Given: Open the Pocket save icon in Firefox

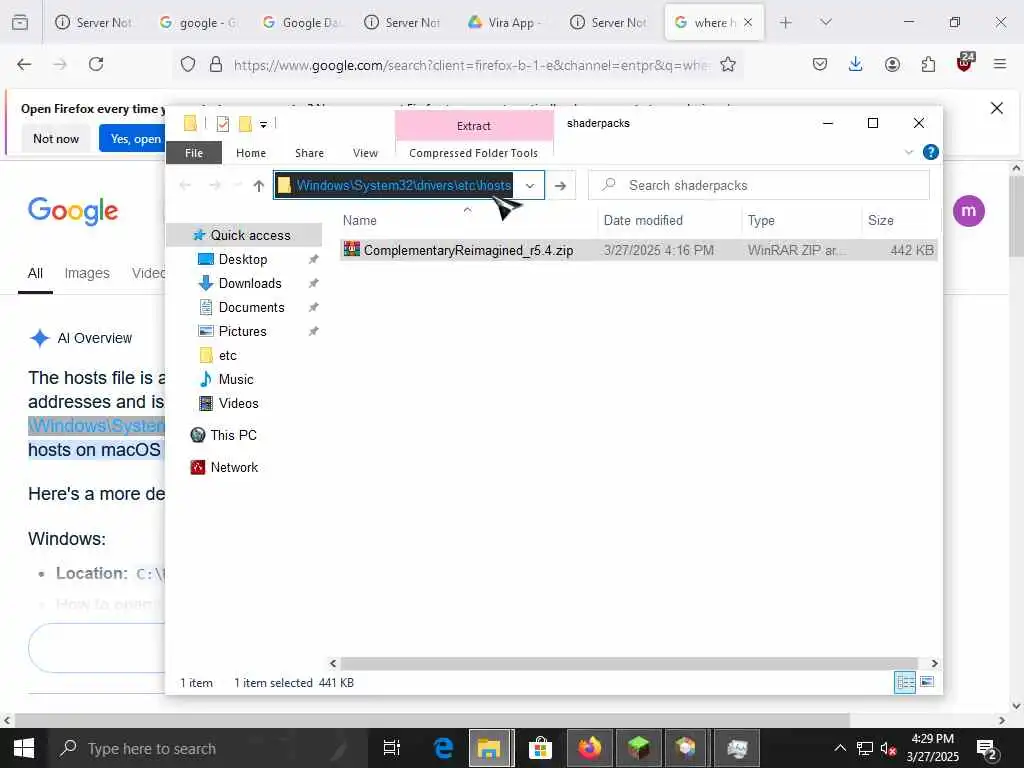Looking at the screenshot, I should click(x=820, y=64).
